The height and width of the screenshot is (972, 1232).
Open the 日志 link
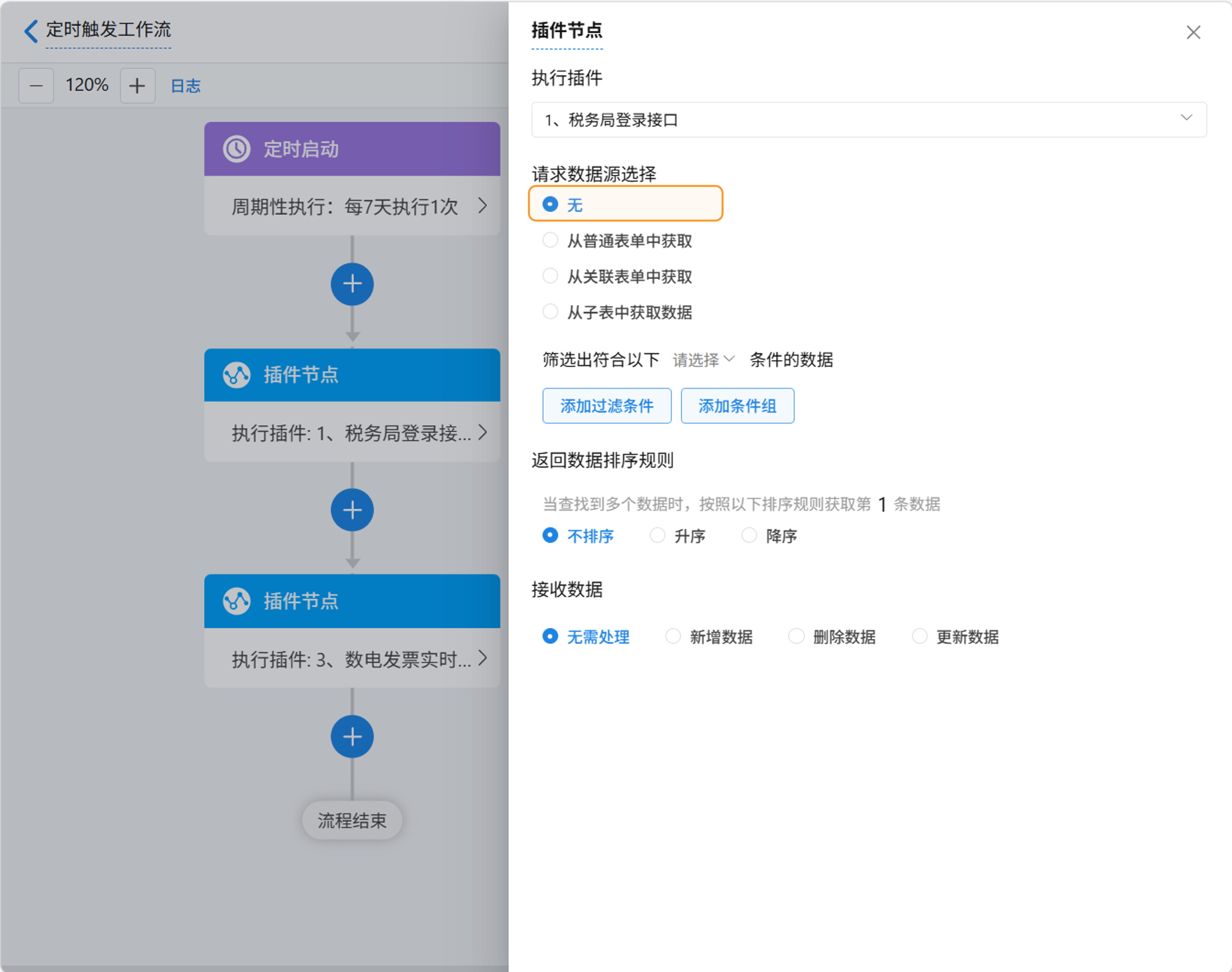pos(186,86)
